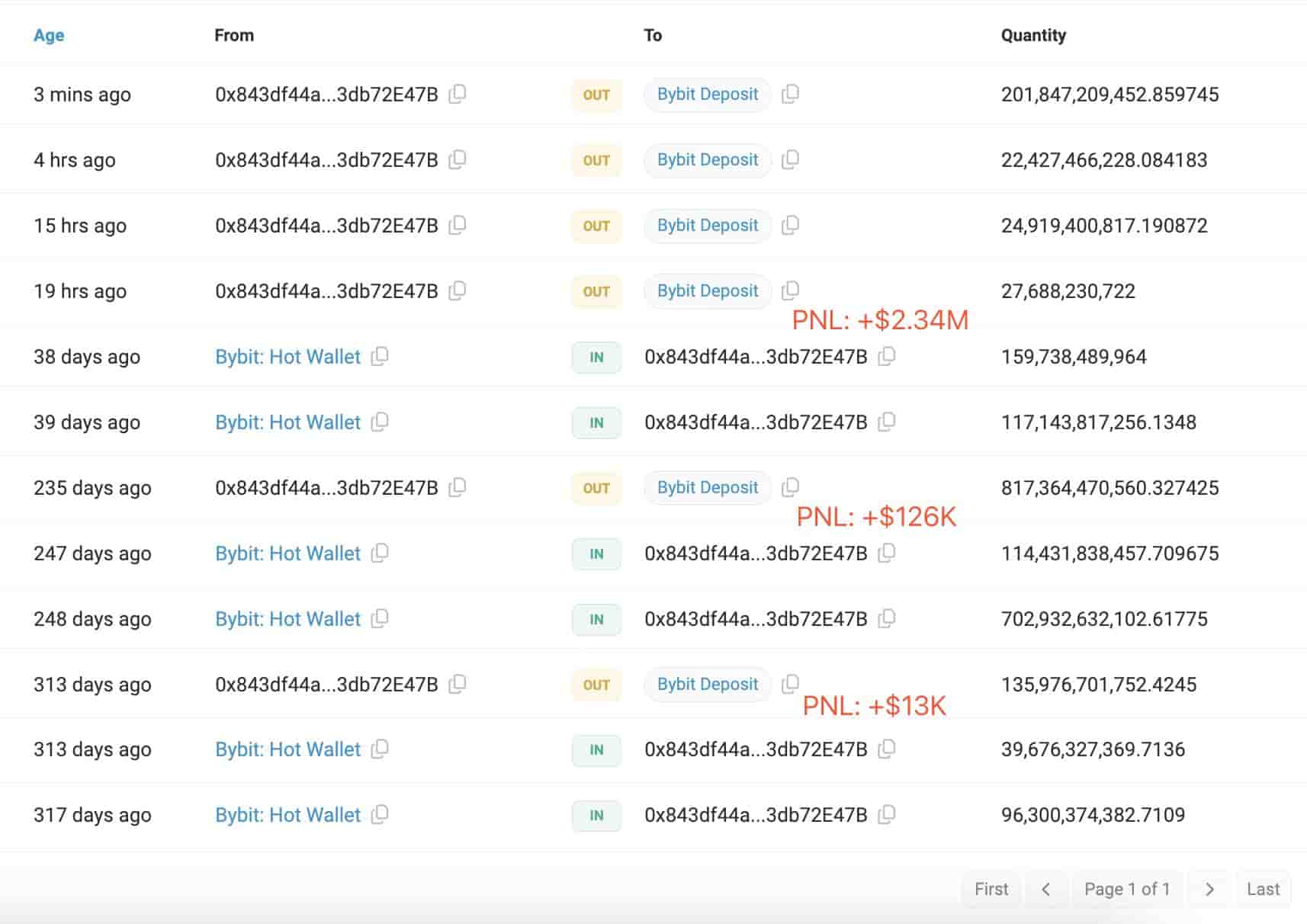Screen dimensions: 1307x924
Task: Copy the Bybit: Hot Wallet address in the 248 days ago row
Action: 381,619
